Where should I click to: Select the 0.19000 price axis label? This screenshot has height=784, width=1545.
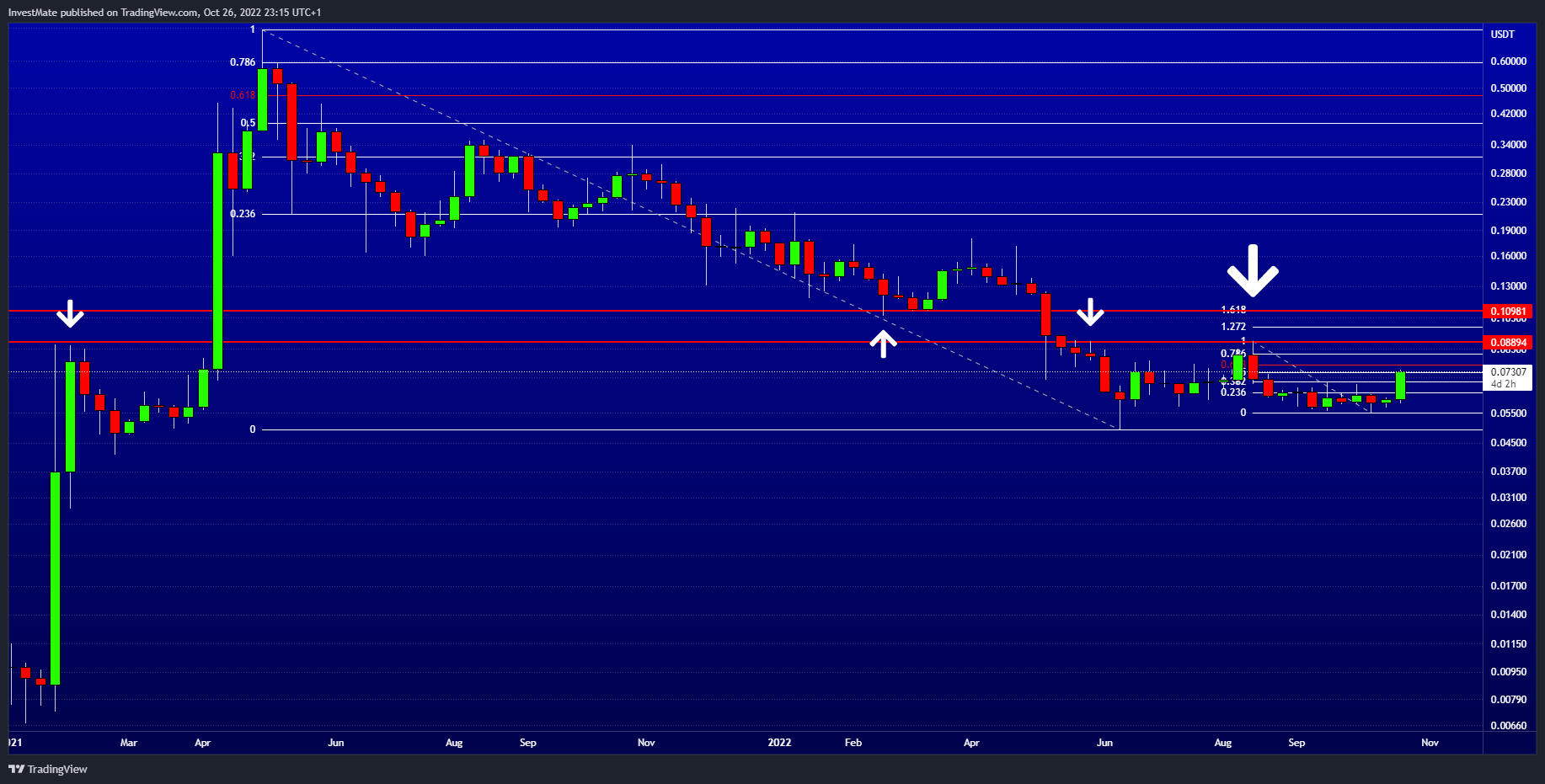click(1508, 231)
